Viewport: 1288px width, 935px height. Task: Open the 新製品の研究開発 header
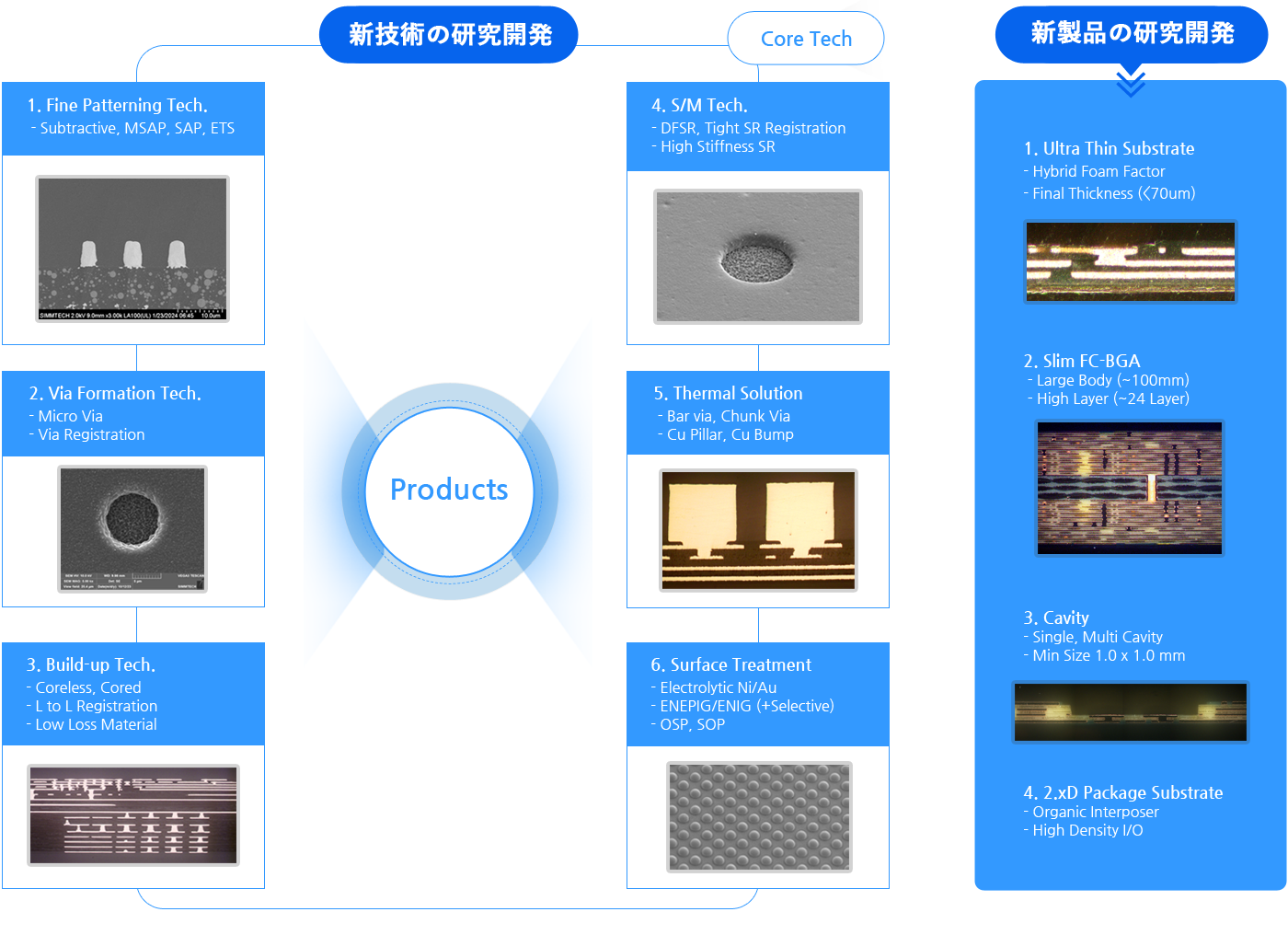(1131, 33)
